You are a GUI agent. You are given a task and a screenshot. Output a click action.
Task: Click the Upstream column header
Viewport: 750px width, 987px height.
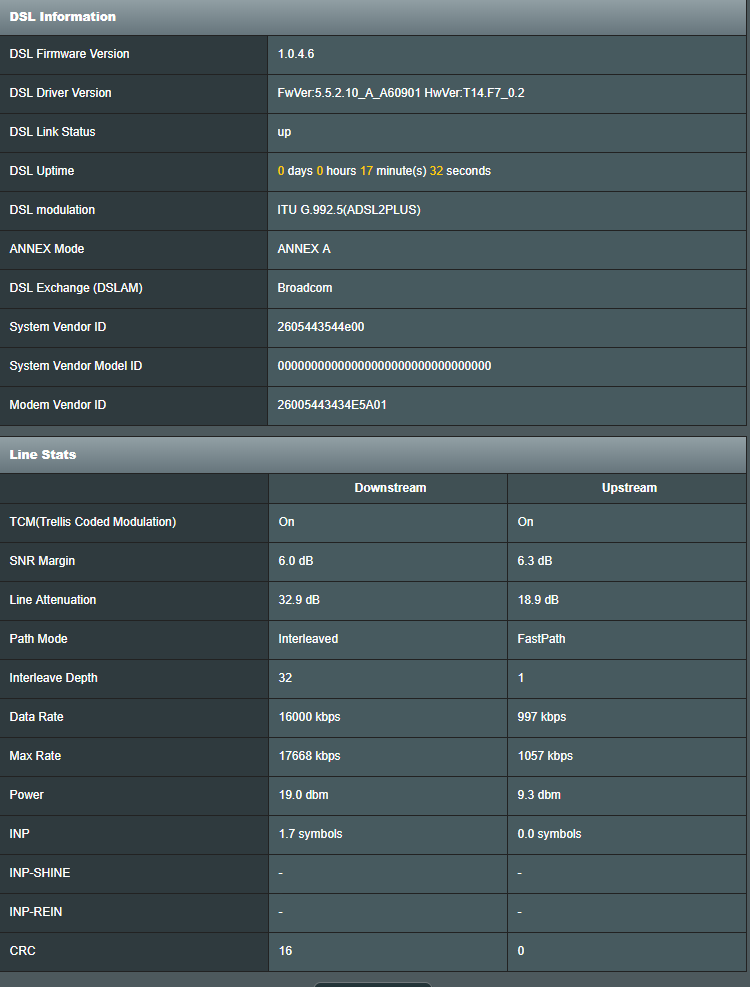[629, 488]
